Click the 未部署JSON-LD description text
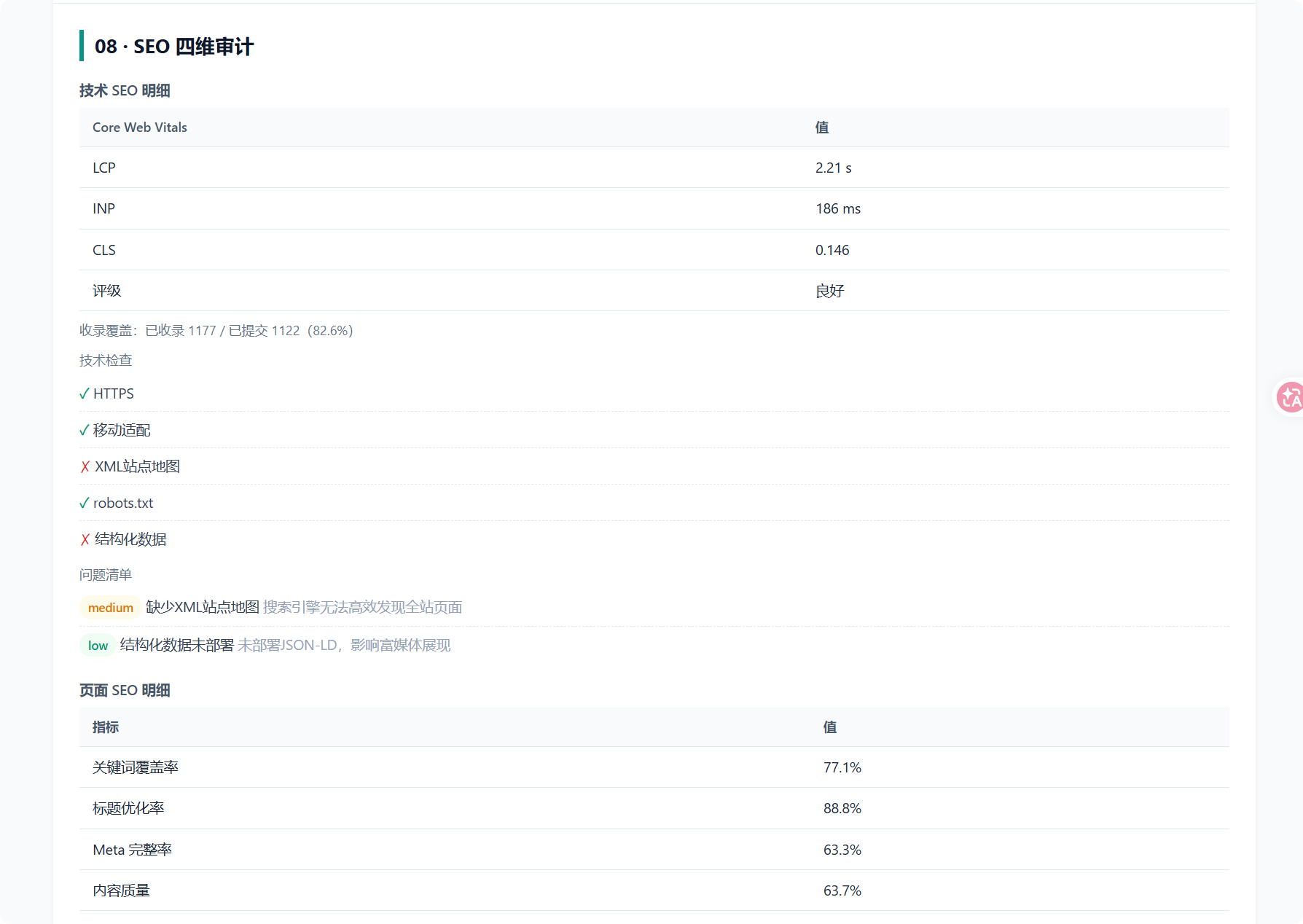The image size is (1303, 924). (344, 645)
